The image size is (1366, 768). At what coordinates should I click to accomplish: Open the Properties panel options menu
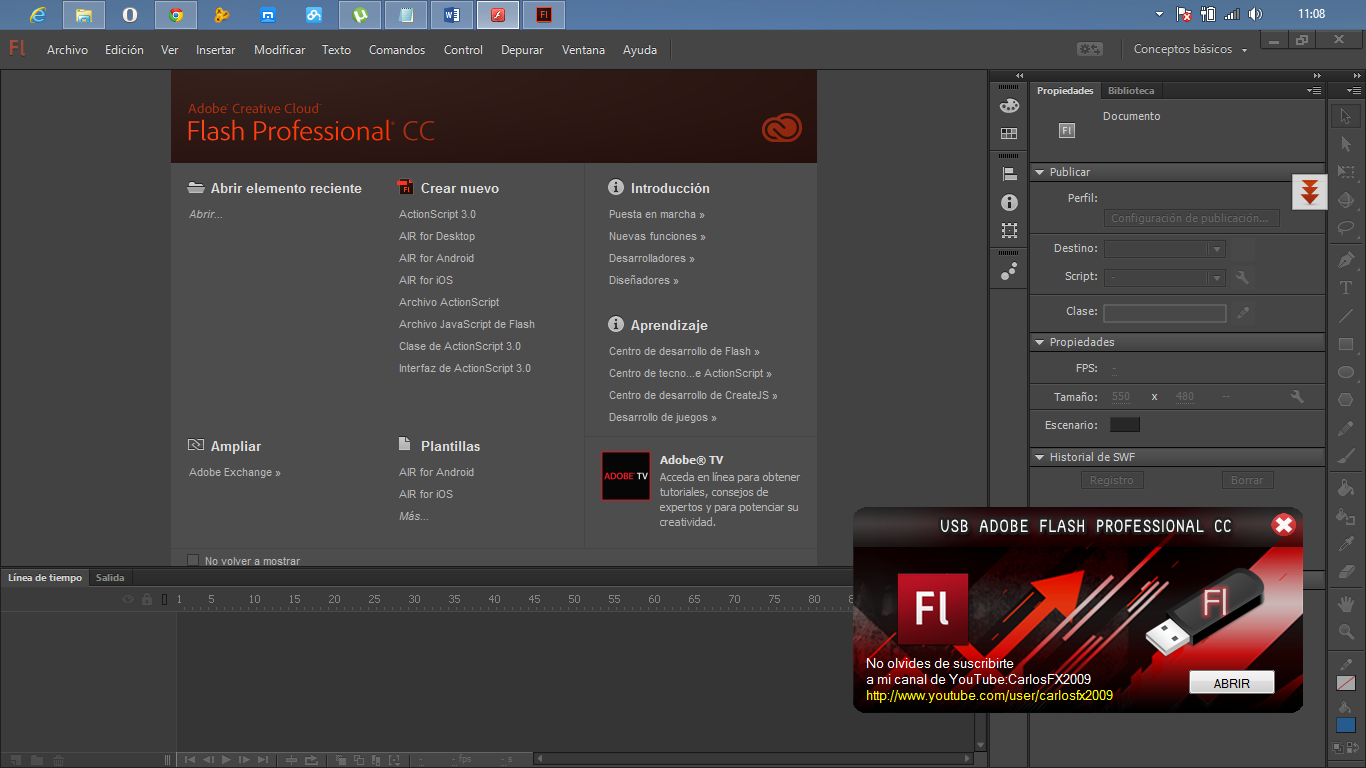coord(1314,90)
